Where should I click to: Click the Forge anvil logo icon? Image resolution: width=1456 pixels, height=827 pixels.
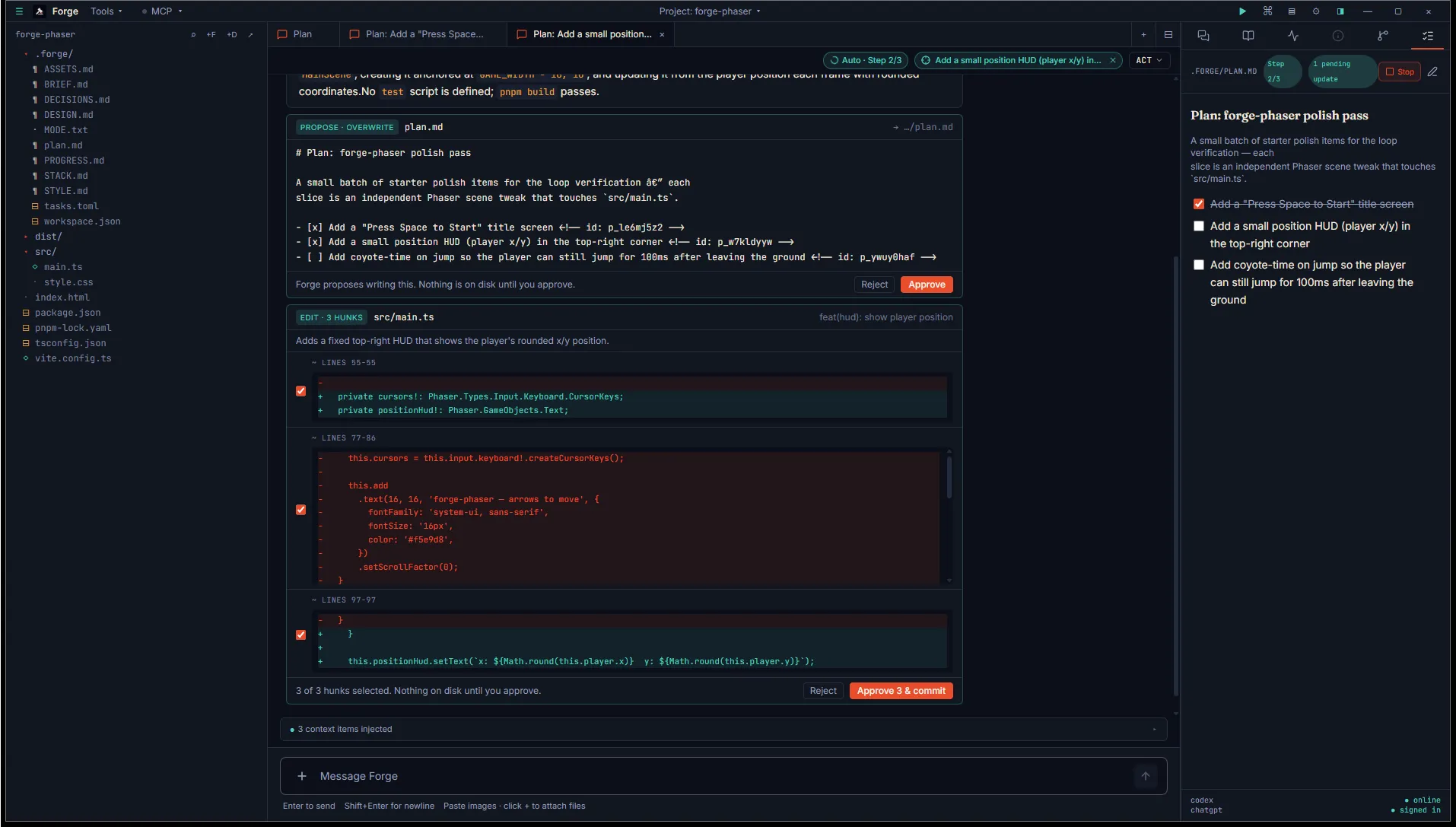[x=40, y=11]
